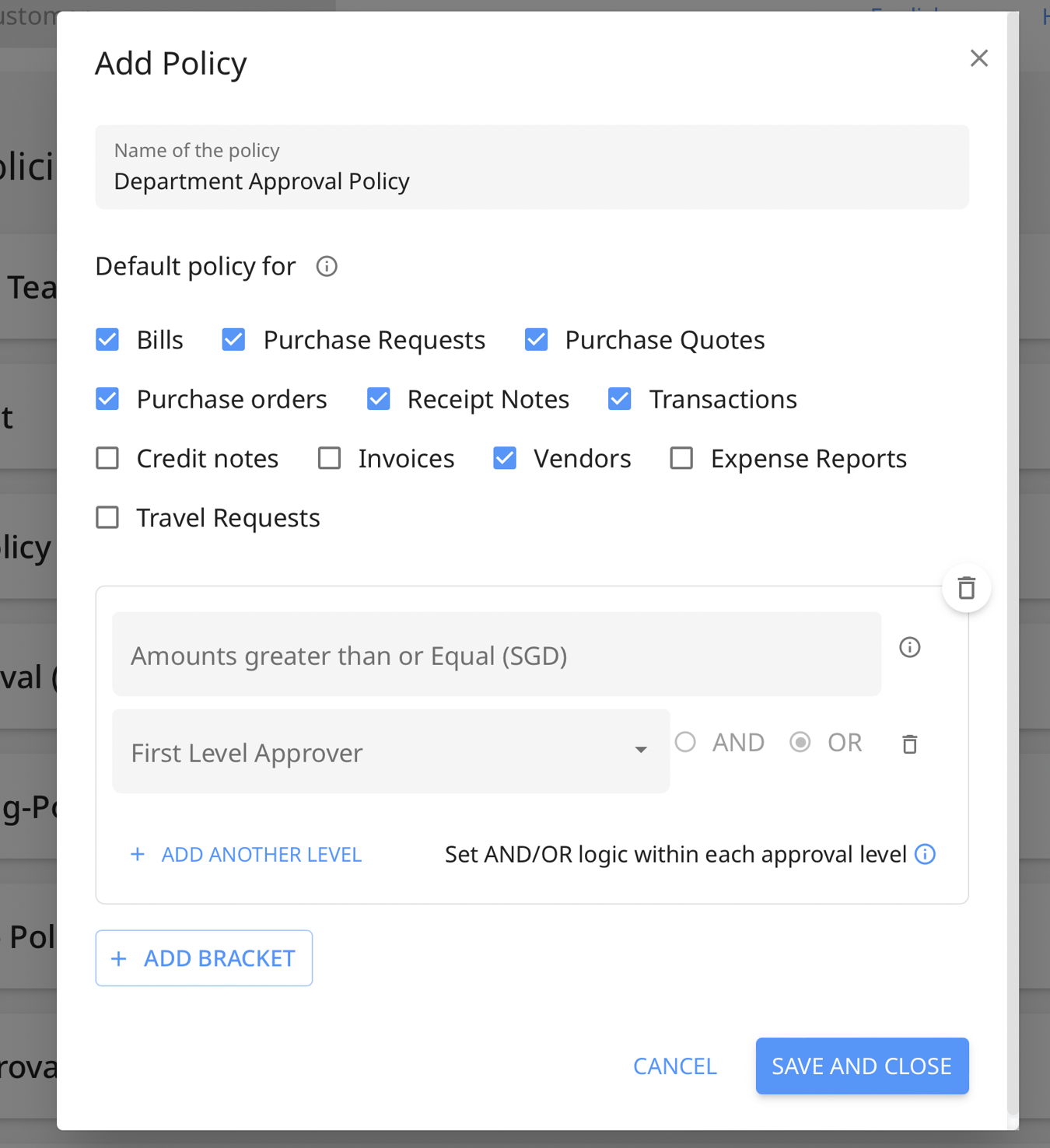1050x1148 pixels.
Task: Uncheck the Vendors checkbox
Action: pos(505,458)
